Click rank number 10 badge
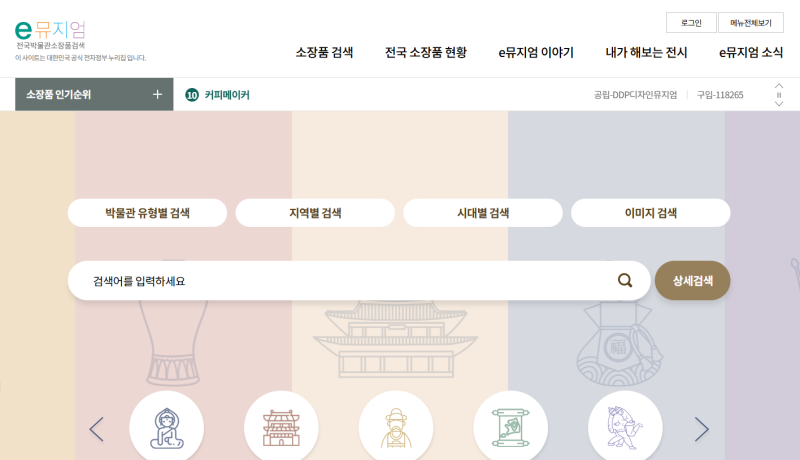Screen dimensions: 800x460 click(192, 95)
